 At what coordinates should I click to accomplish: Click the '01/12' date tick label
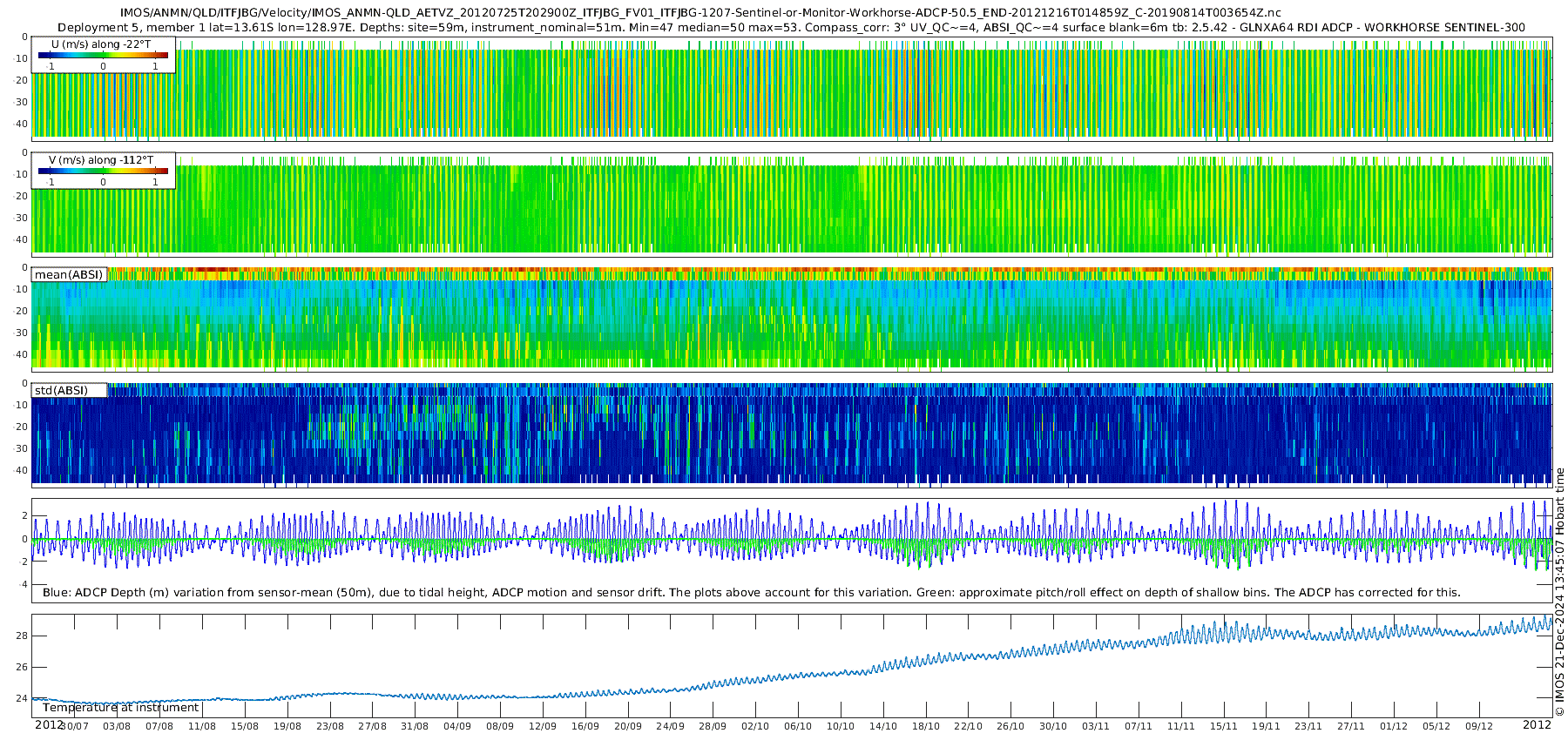click(x=1394, y=726)
